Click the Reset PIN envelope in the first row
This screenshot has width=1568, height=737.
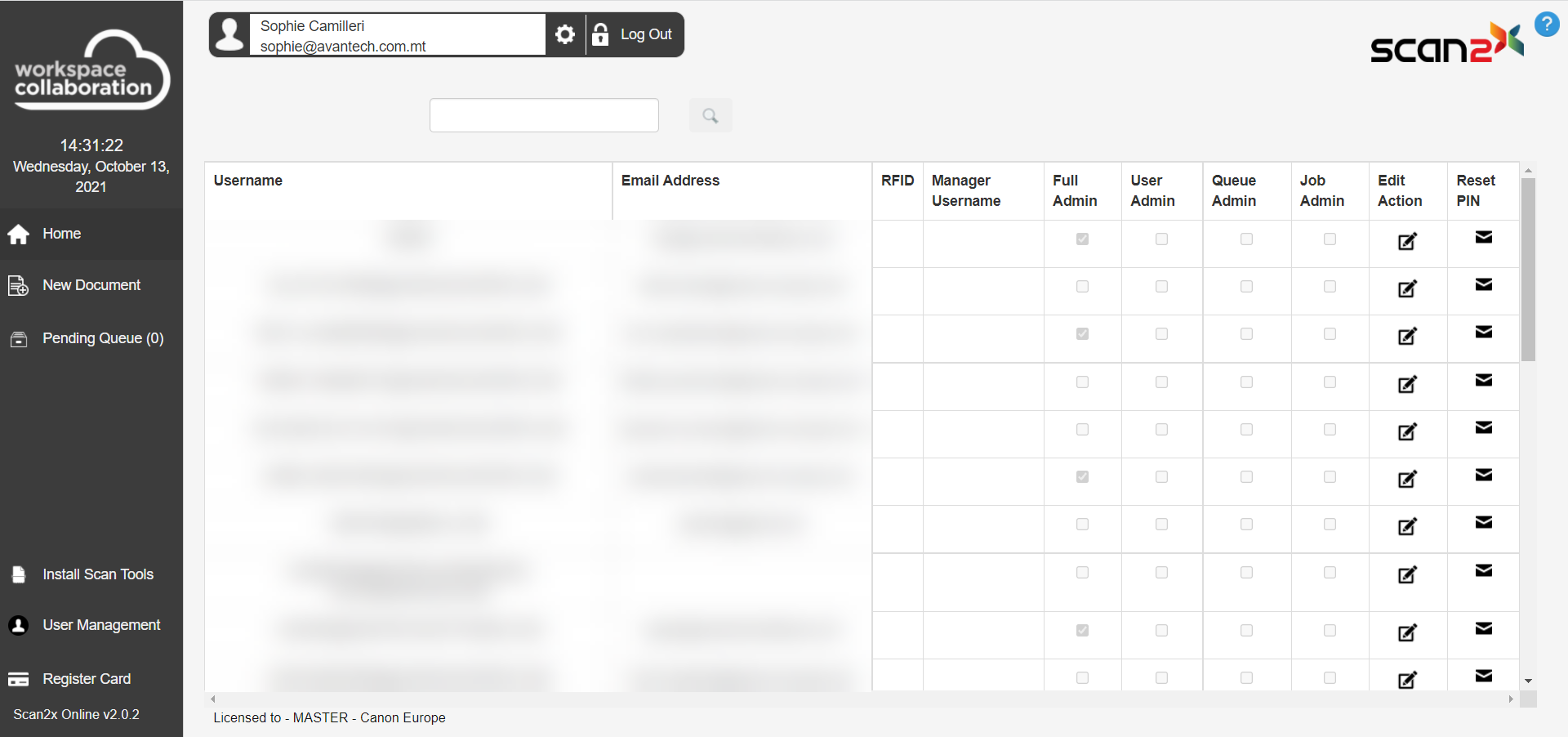click(1483, 238)
